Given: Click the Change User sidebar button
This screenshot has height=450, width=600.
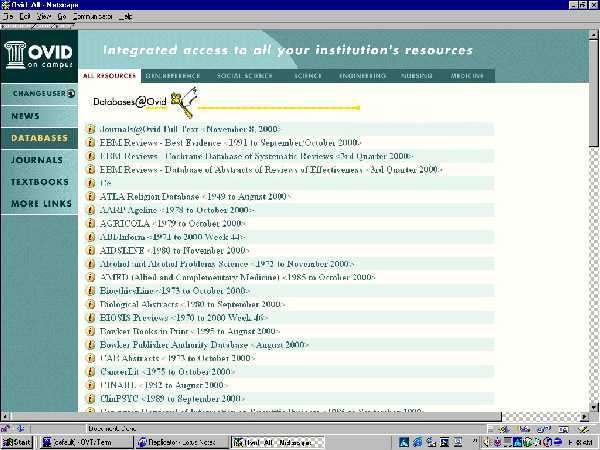Looking at the screenshot, I should tap(39, 94).
